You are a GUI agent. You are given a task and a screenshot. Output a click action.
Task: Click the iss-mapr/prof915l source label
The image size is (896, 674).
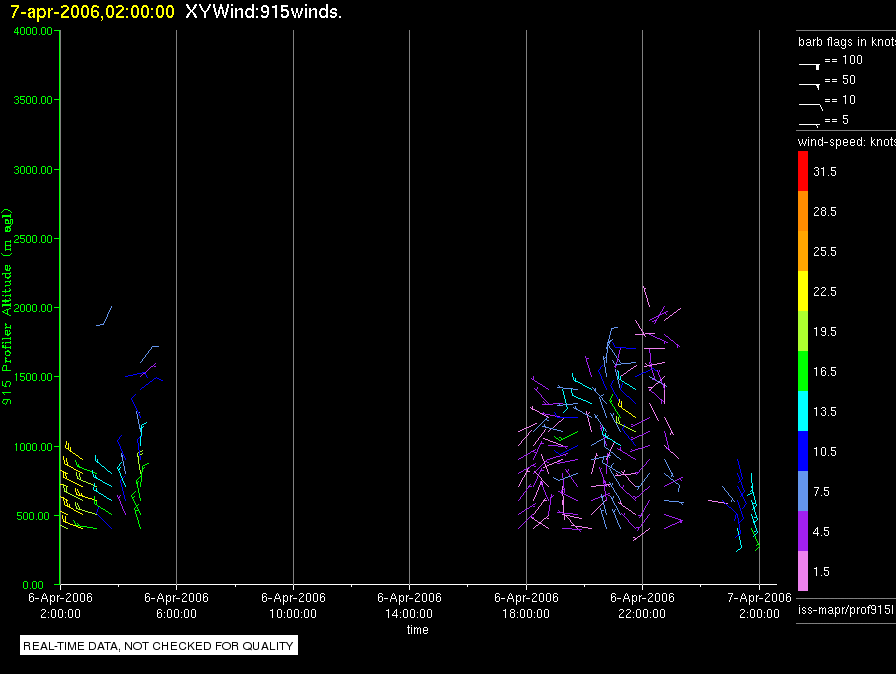click(846, 610)
